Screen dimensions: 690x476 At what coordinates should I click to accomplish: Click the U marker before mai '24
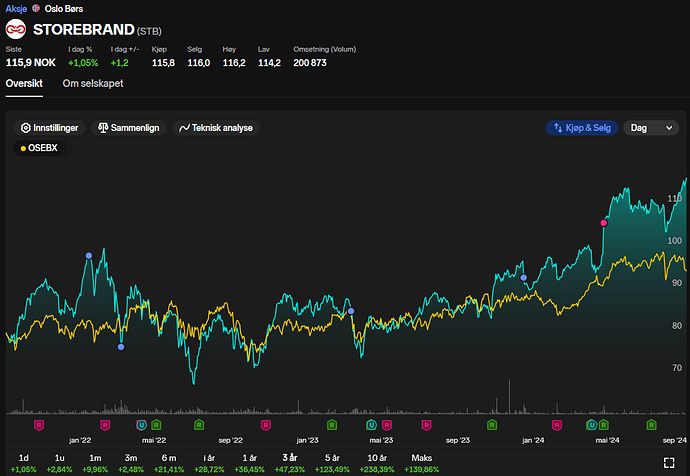click(x=591, y=425)
